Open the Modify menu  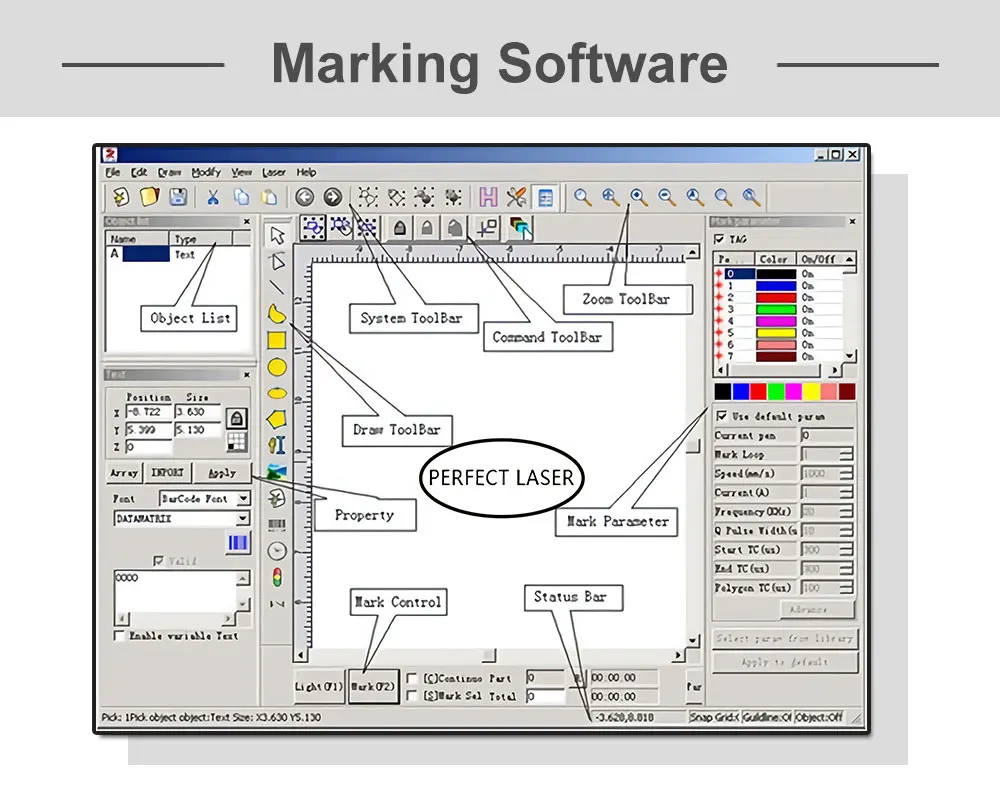coord(206,172)
